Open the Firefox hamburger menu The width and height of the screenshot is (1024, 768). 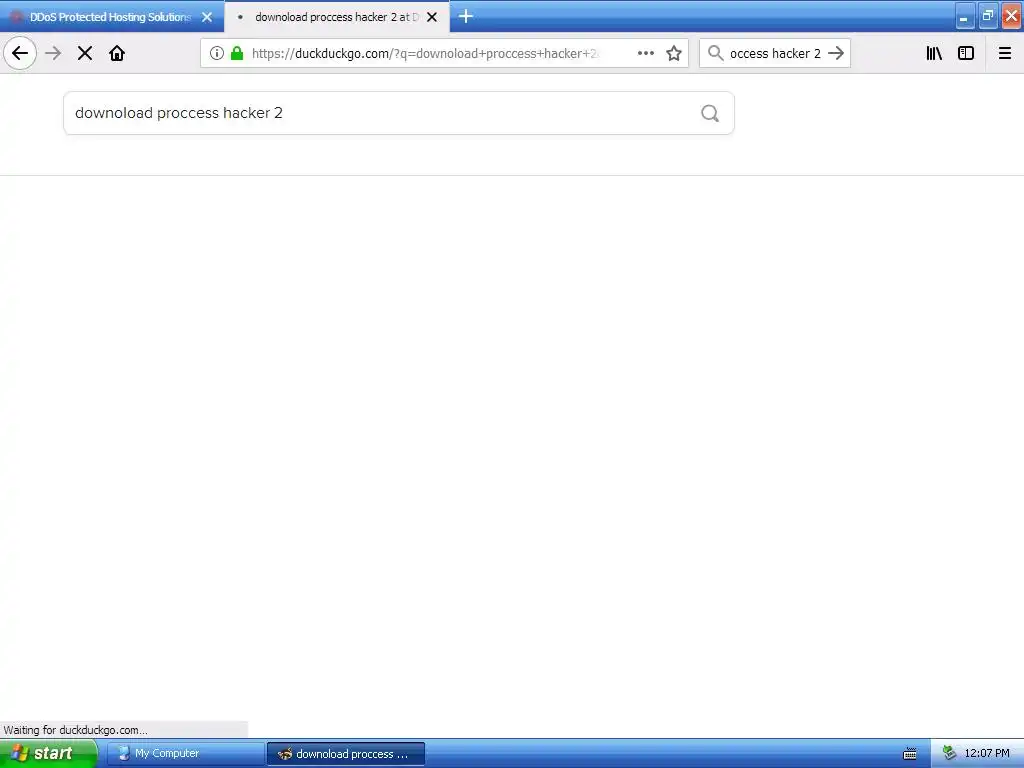click(1005, 53)
